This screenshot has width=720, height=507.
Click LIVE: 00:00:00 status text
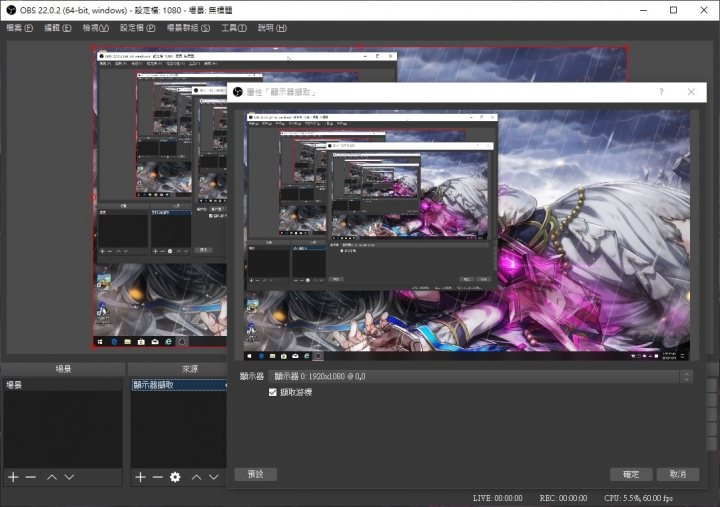pos(497,498)
